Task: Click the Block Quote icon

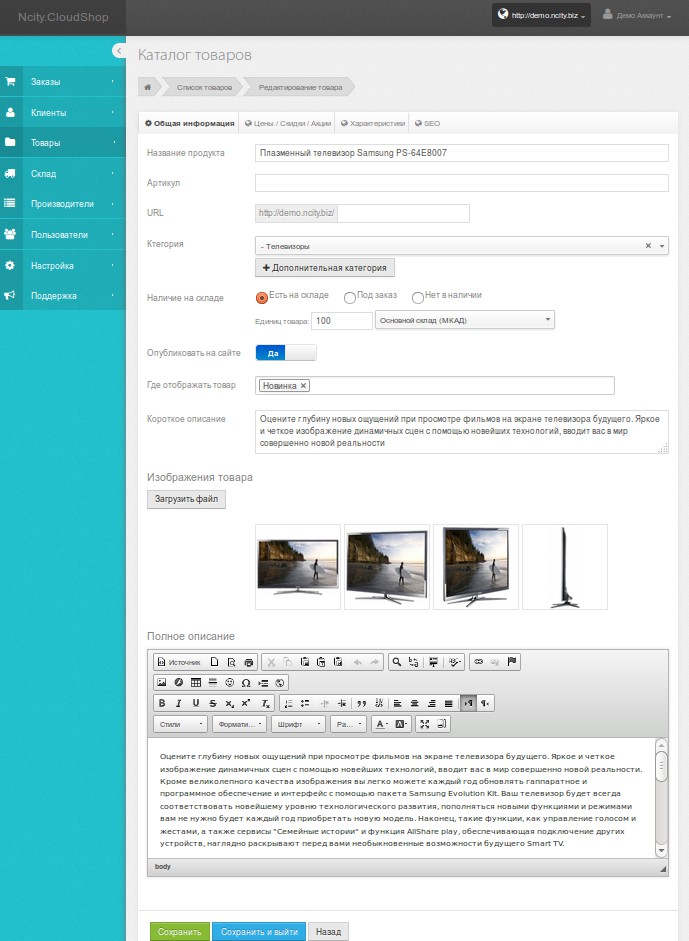Action: (x=361, y=703)
